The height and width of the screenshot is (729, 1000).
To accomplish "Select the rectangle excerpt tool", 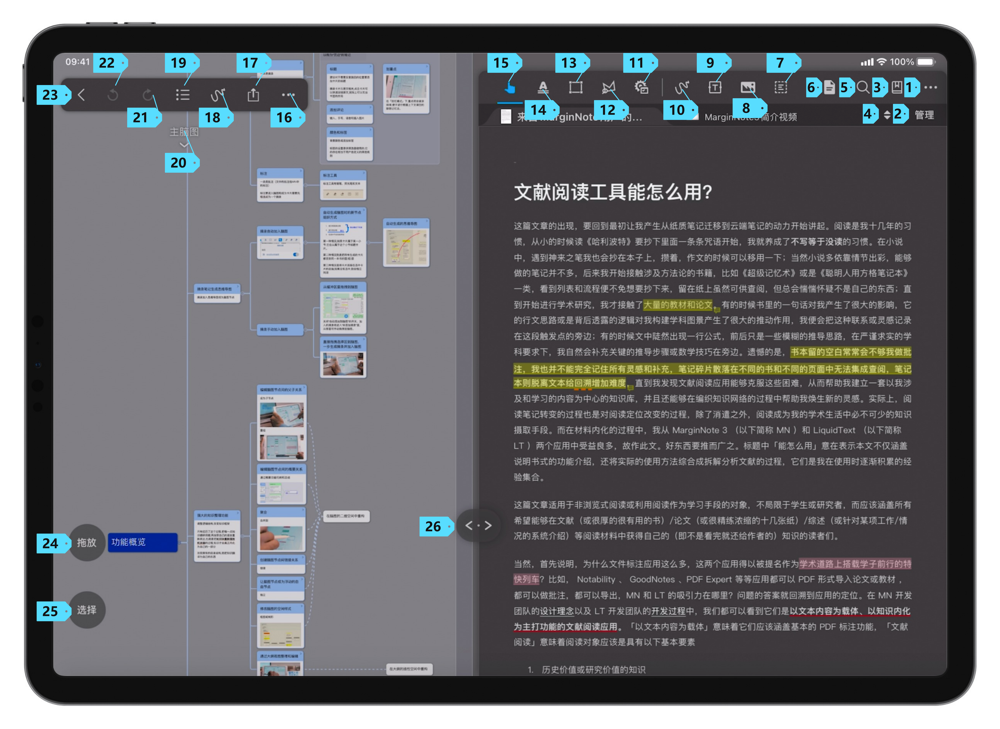I will 577,88.
